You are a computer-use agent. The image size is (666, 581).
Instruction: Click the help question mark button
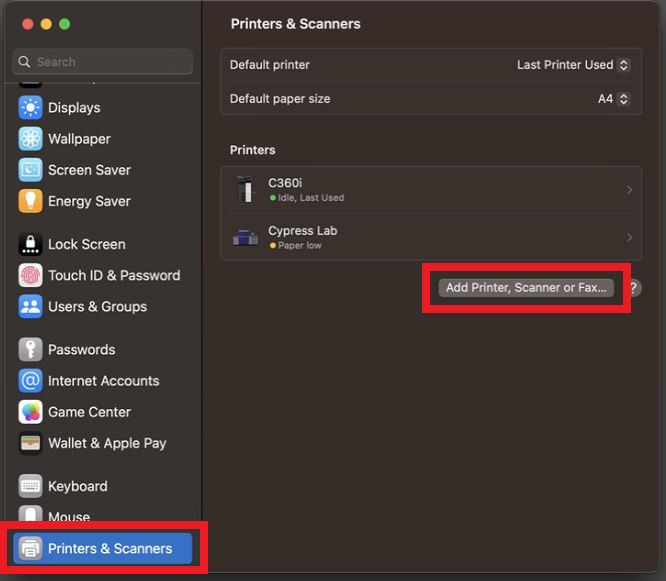(x=633, y=288)
